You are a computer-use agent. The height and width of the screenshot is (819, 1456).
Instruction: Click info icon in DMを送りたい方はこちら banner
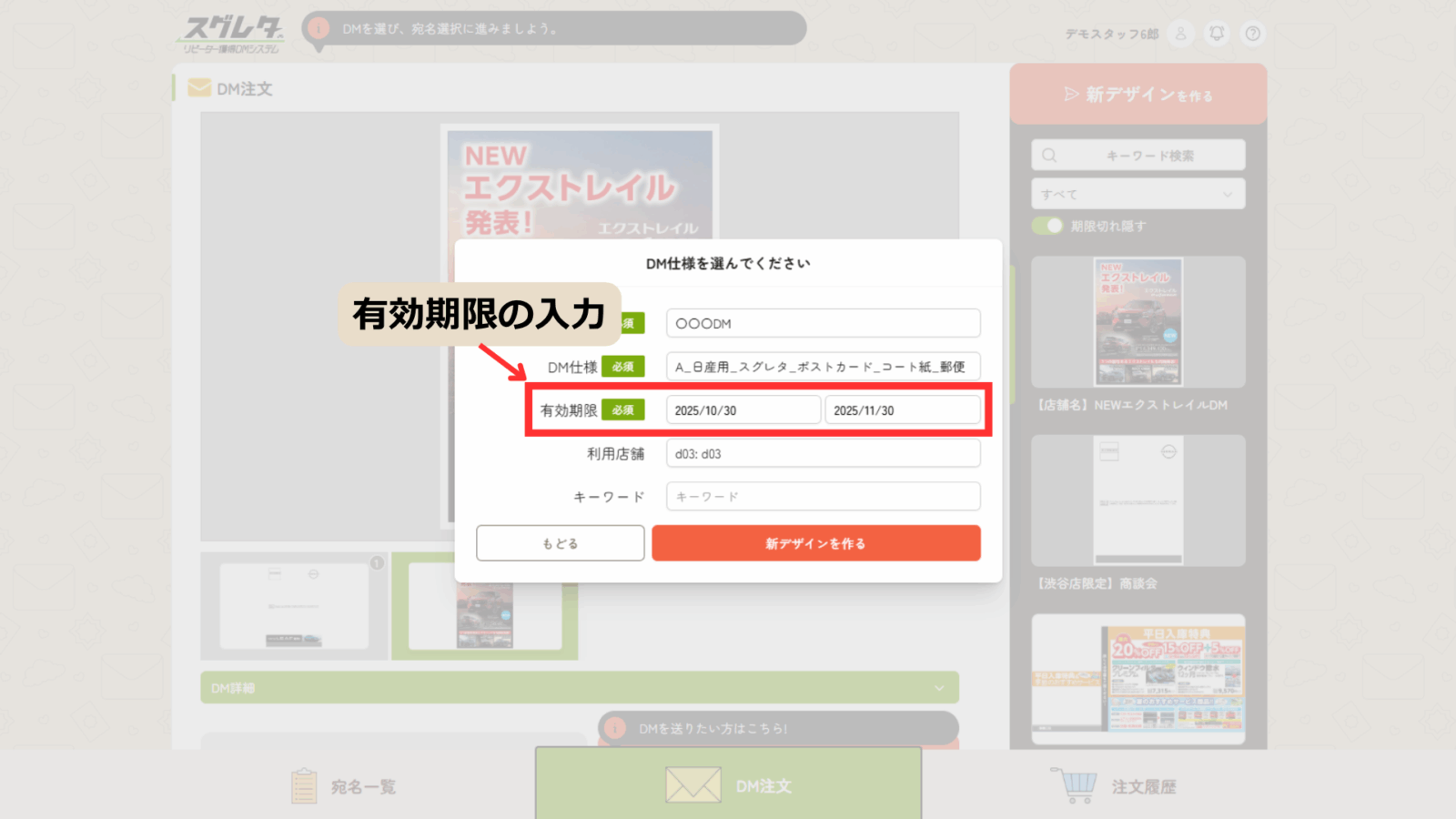tap(615, 728)
